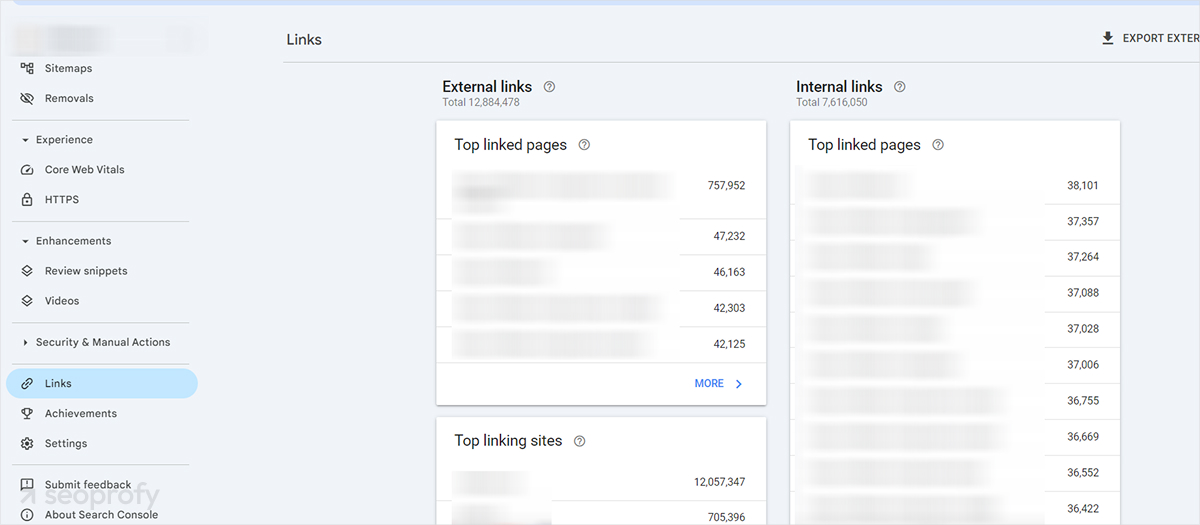
Task: Click the Sitemaps icon in sidebar
Action: (x=27, y=68)
